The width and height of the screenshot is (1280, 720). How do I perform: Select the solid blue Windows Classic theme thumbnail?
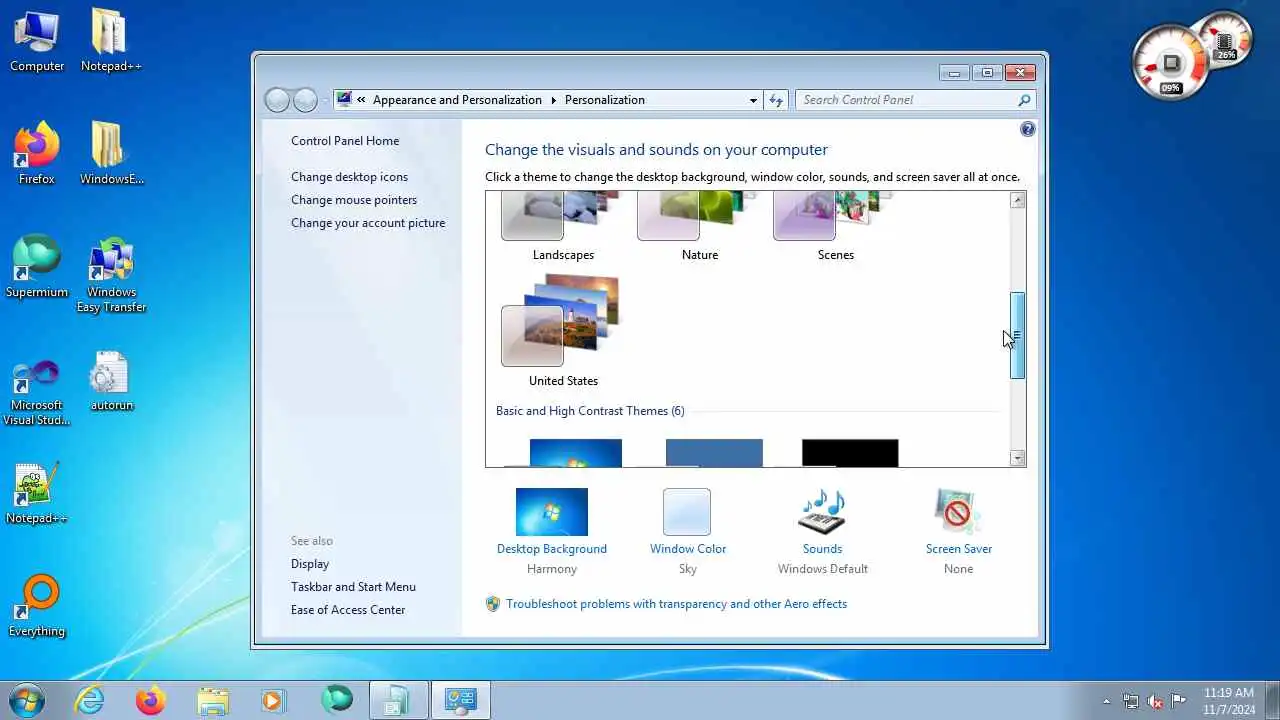pos(714,453)
